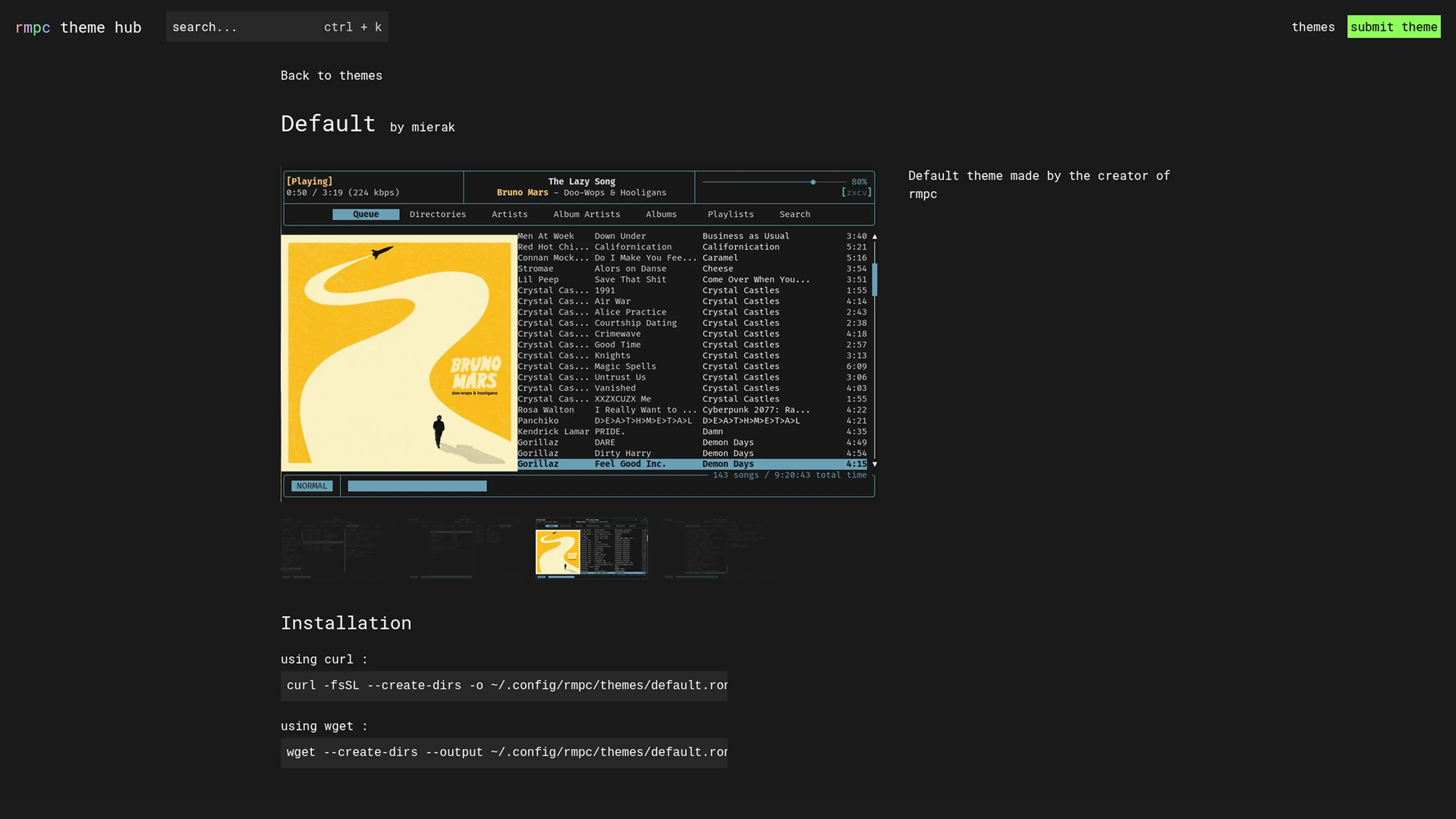Click the 'using curl :' label
The image size is (1456, 819).
point(324,659)
